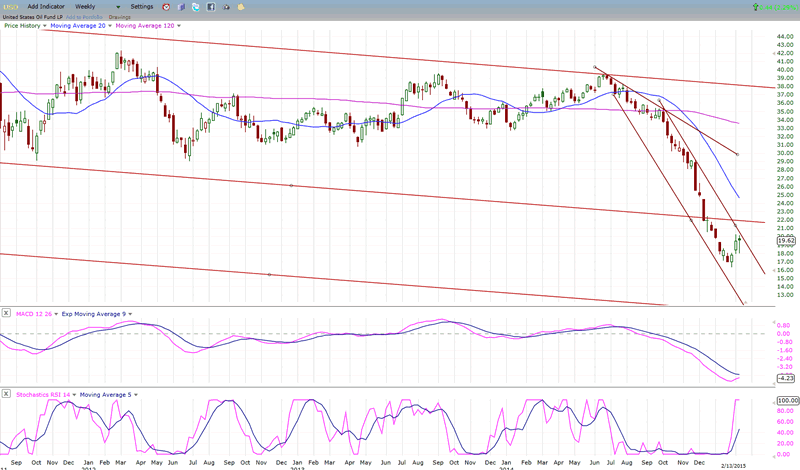Viewport: 800px width, 470px height.
Task: Click the Moving Average 20 label
Action: point(78,26)
